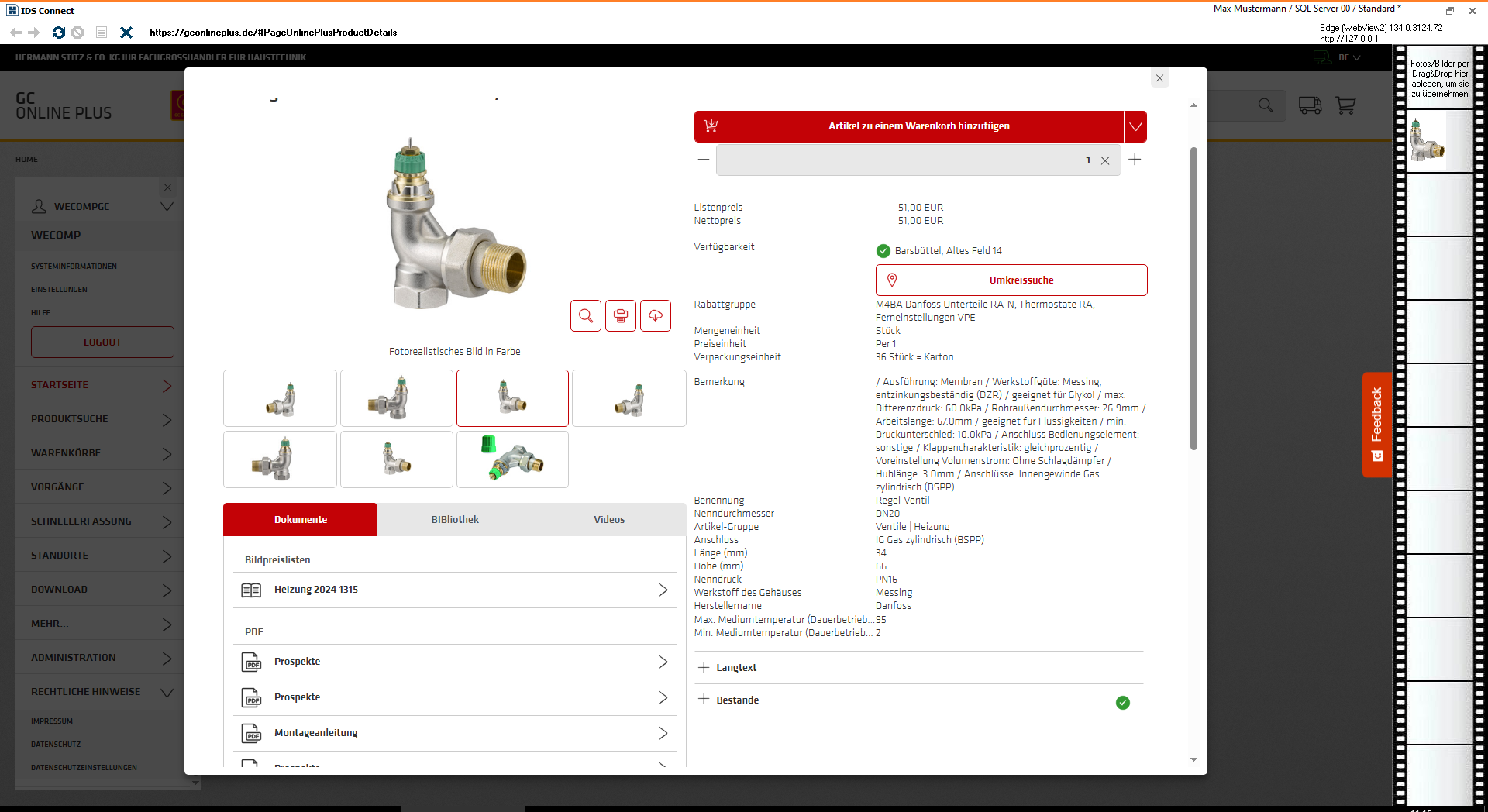
Task: Switch to the Videos tab
Action: pos(609,519)
